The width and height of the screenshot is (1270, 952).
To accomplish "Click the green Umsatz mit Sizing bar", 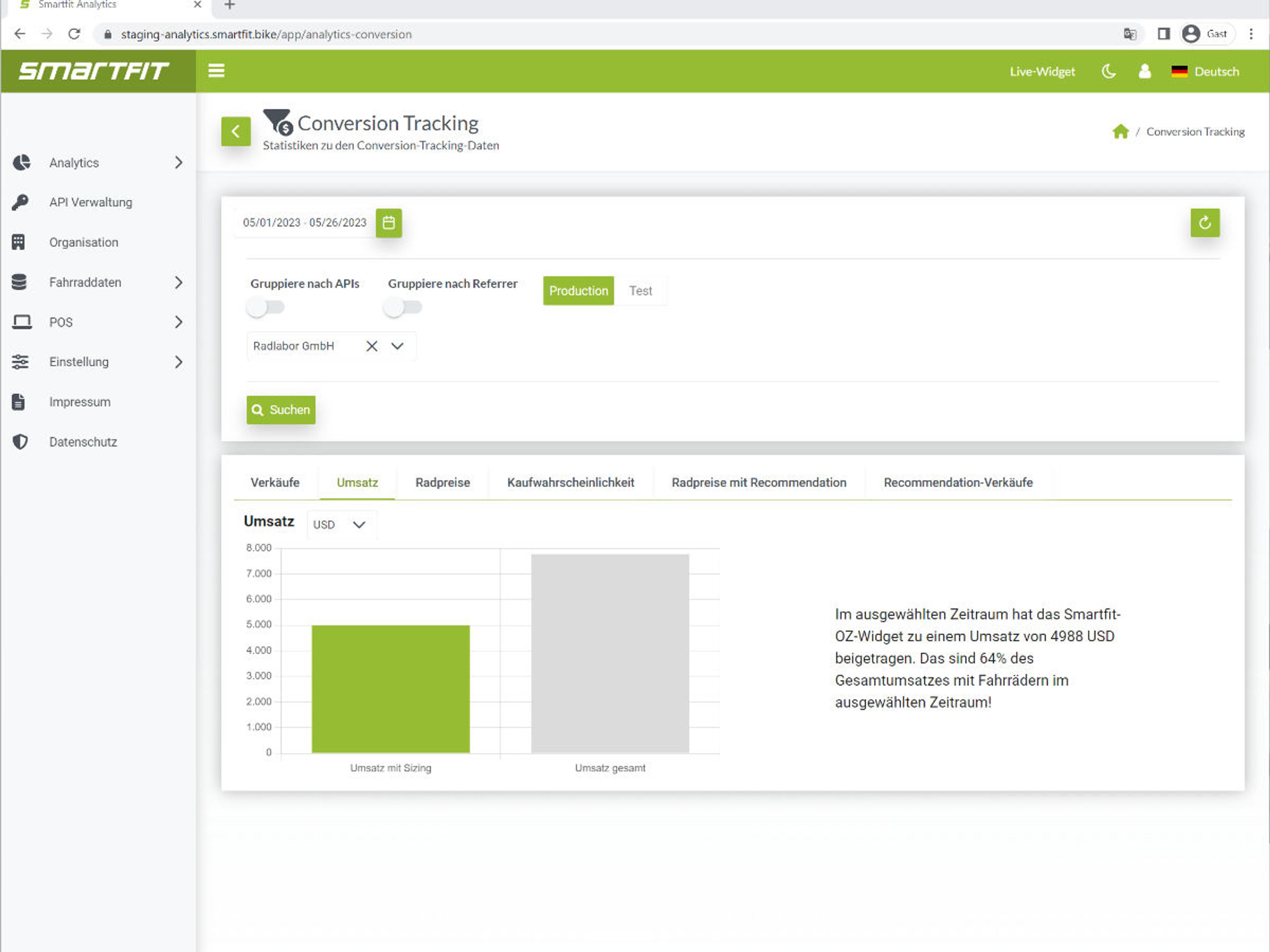I will tap(390, 689).
